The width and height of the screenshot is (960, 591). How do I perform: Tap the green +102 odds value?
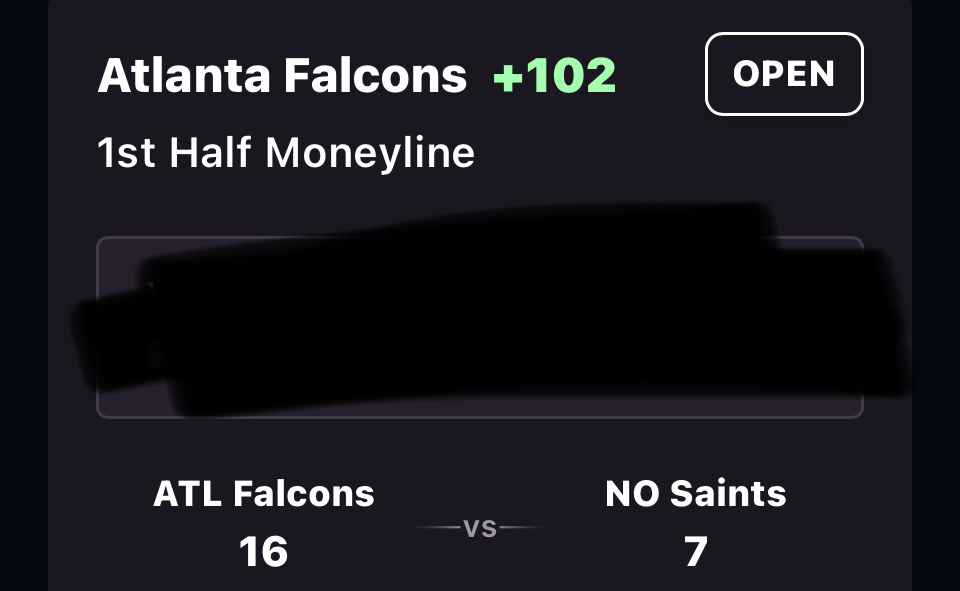pyautogui.click(x=555, y=77)
